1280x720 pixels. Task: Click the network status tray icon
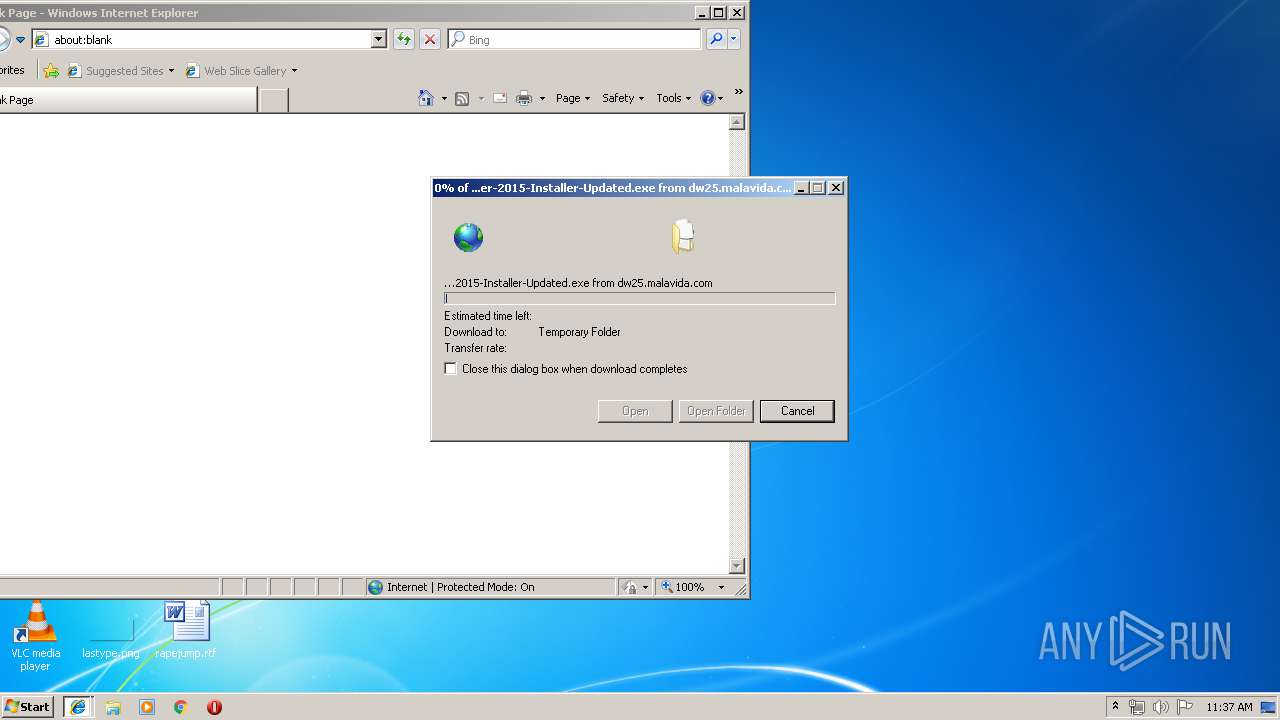[1137, 707]
